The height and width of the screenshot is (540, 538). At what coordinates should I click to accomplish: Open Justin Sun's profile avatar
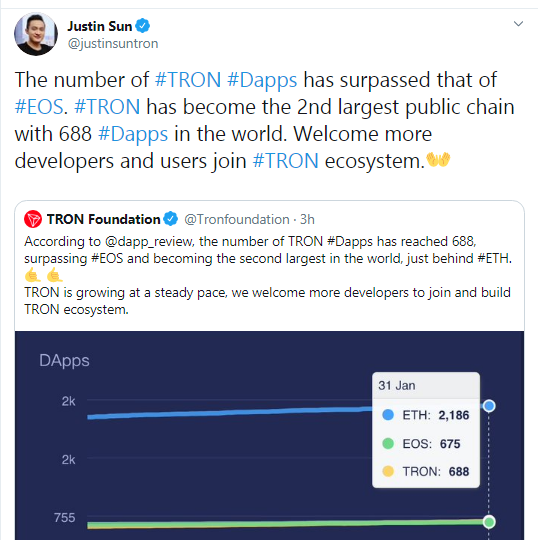click(36, 34)
